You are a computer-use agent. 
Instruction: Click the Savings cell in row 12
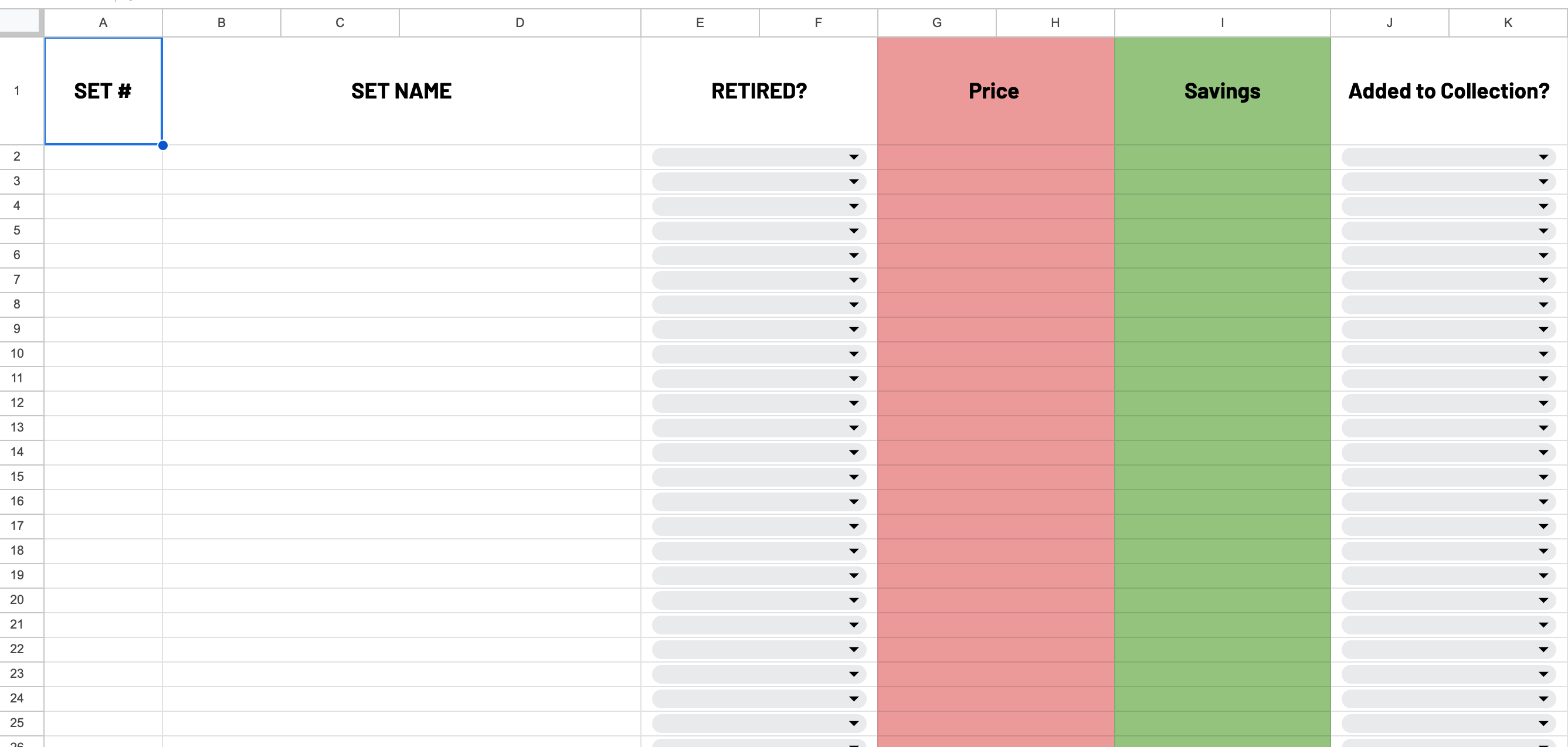(x=1221, y=403)
